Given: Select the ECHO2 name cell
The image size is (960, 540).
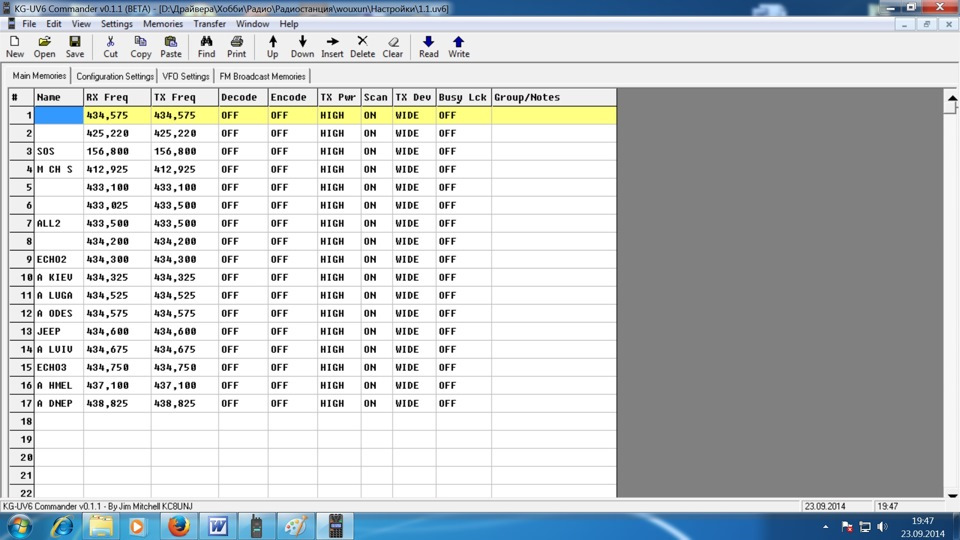Looking at the screenshot, I should tap(59, 259).
